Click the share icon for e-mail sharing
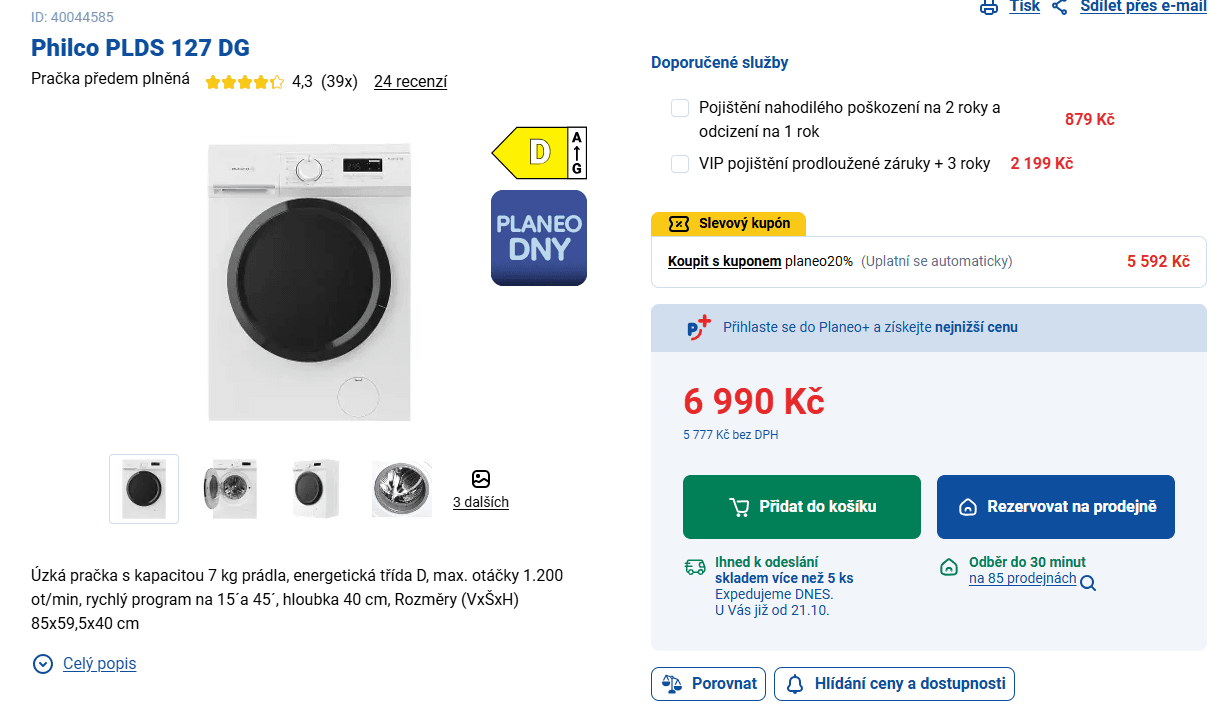 (x=1060, y=7)
